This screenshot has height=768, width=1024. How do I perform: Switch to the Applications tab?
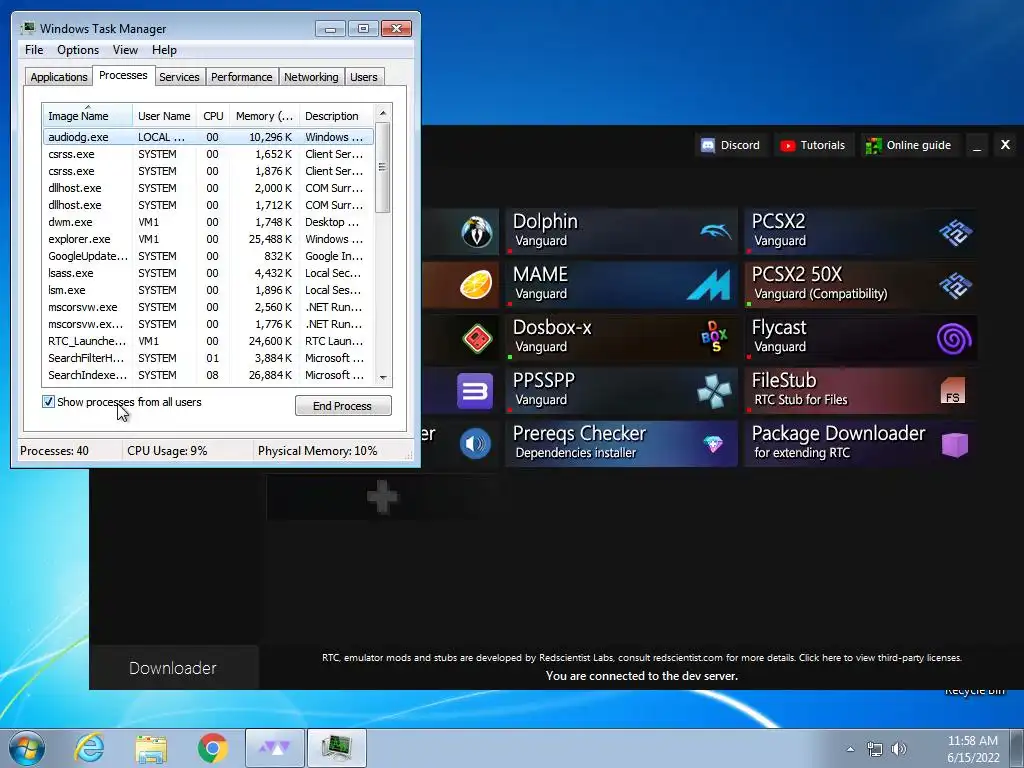(59, 77)
